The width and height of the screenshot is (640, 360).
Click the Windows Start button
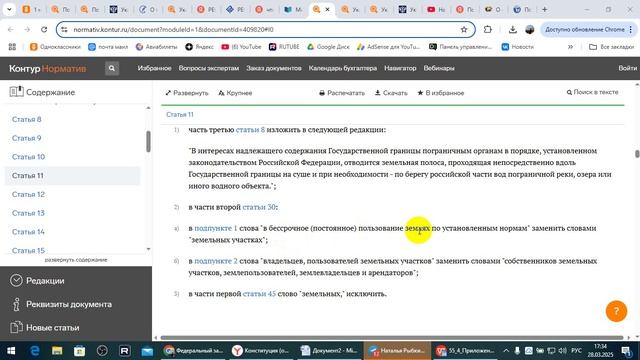pos(11,351)
